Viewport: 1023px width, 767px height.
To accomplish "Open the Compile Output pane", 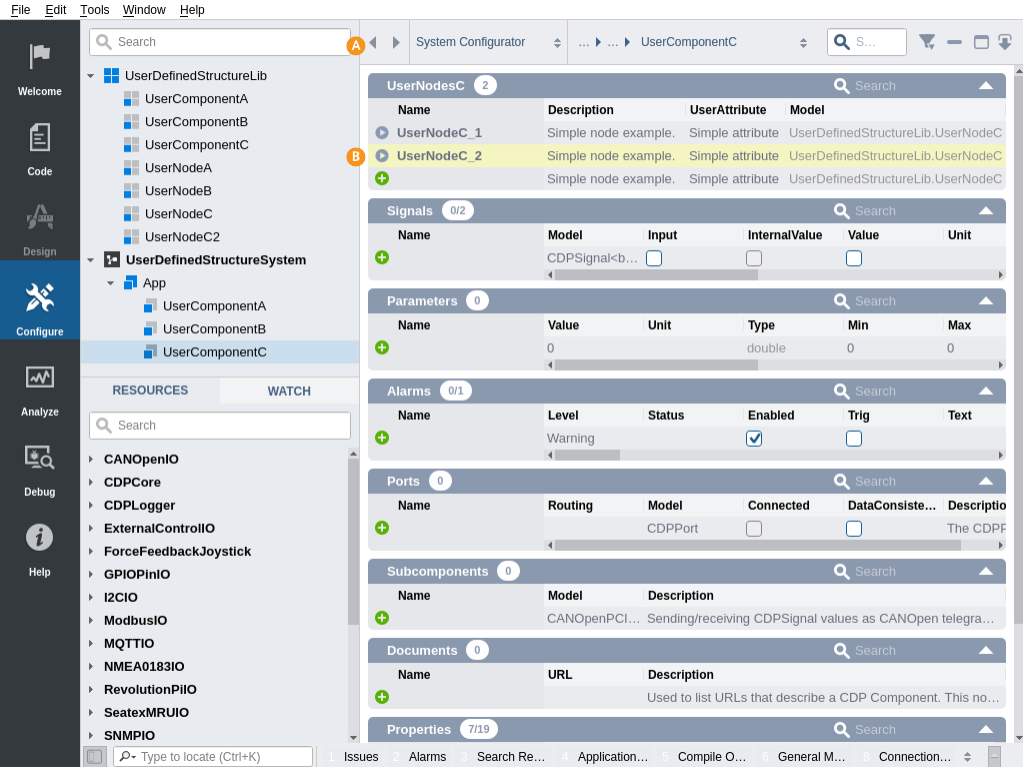I will click(x=705, y=757).
